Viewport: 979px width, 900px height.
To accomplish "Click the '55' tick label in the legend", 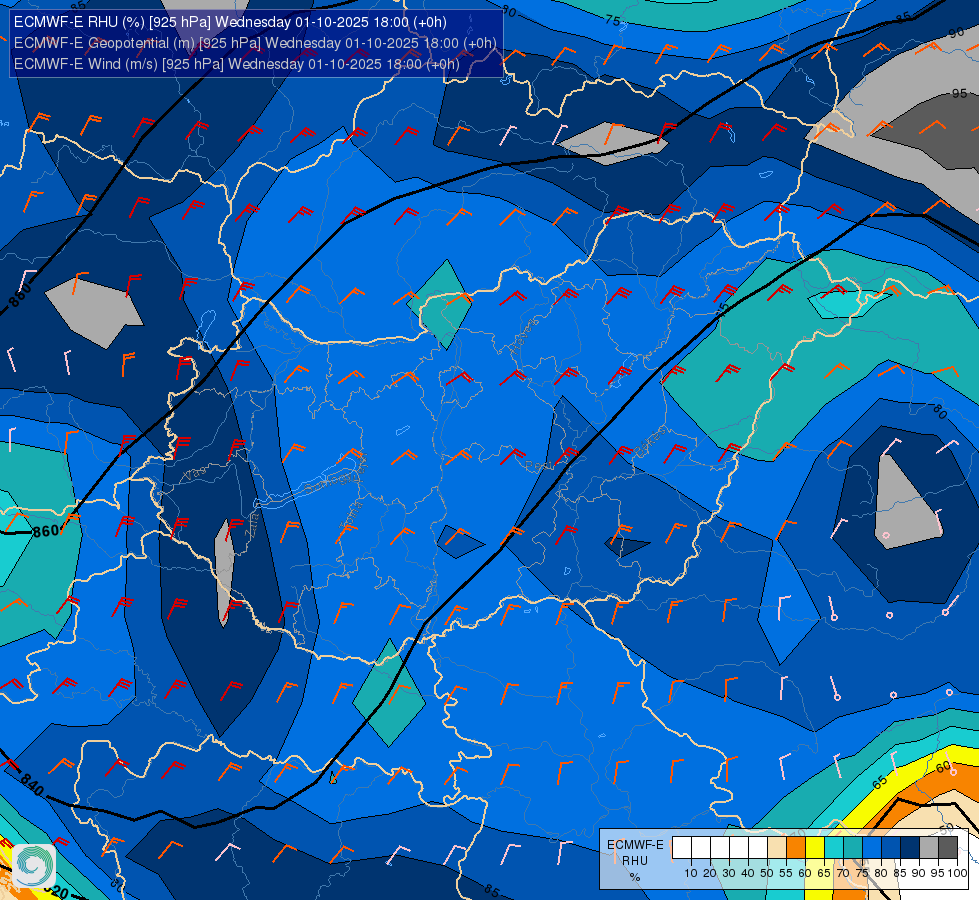I will (785, 873).
